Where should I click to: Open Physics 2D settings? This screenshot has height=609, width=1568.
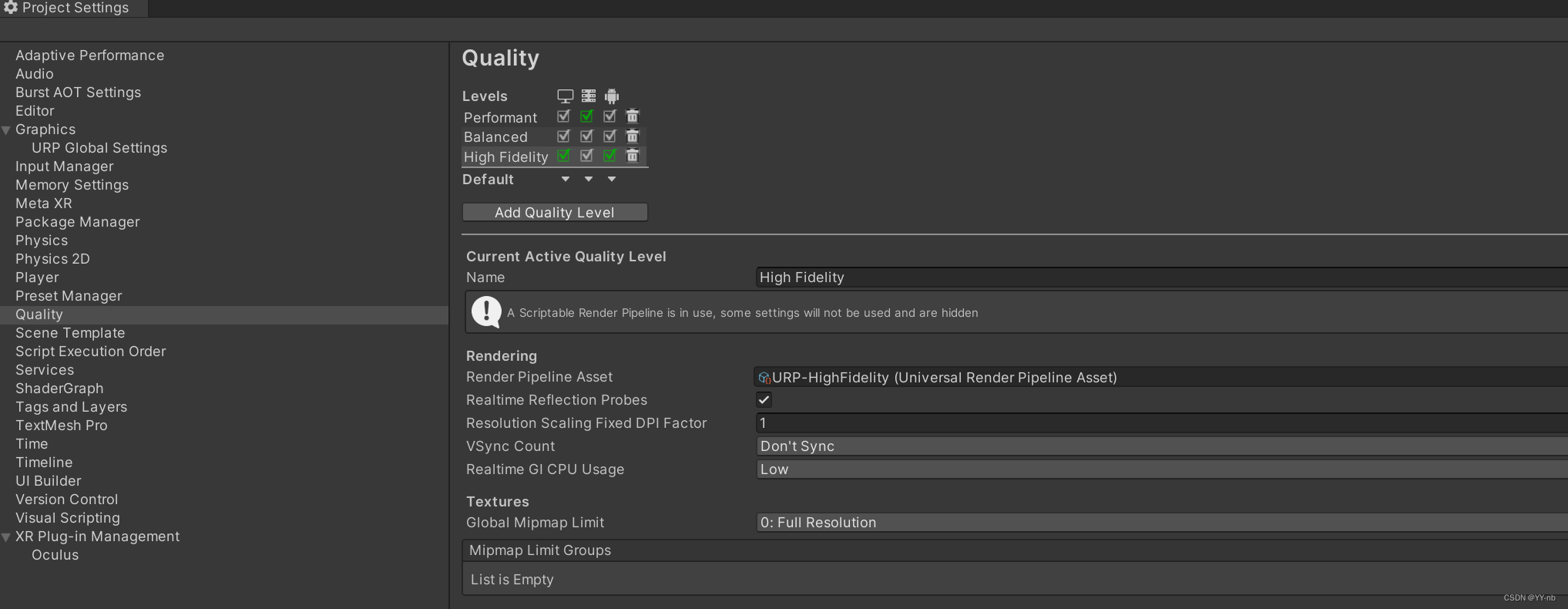[52, 259]
